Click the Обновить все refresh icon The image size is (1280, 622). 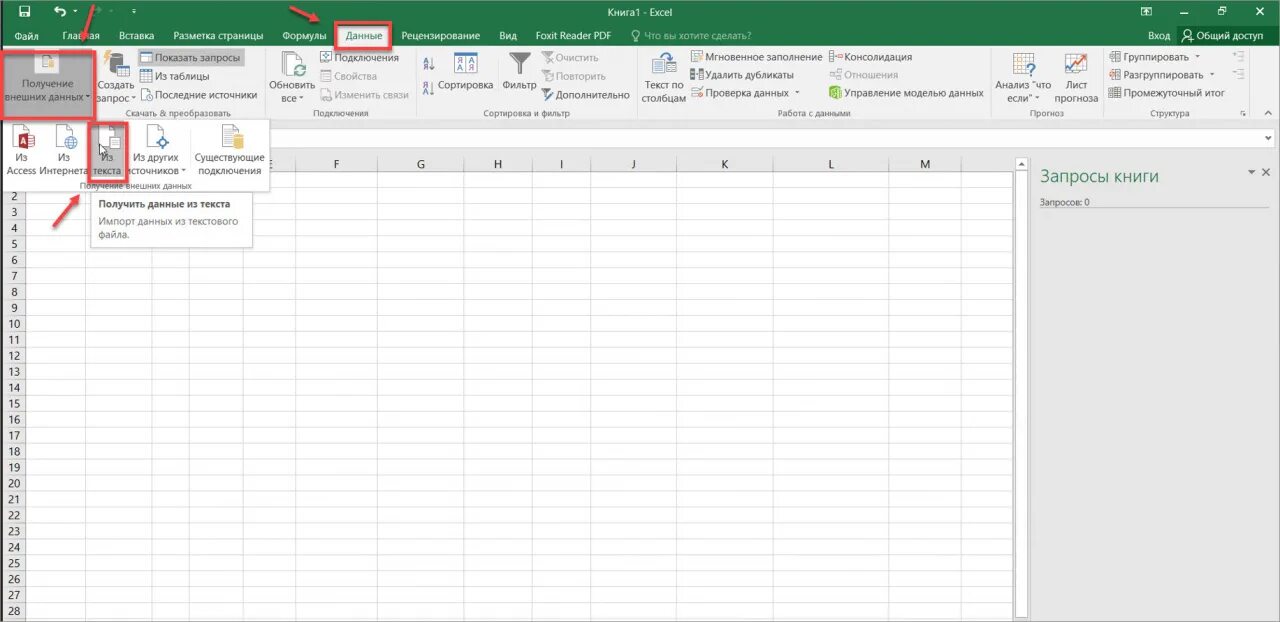point(292,66)
